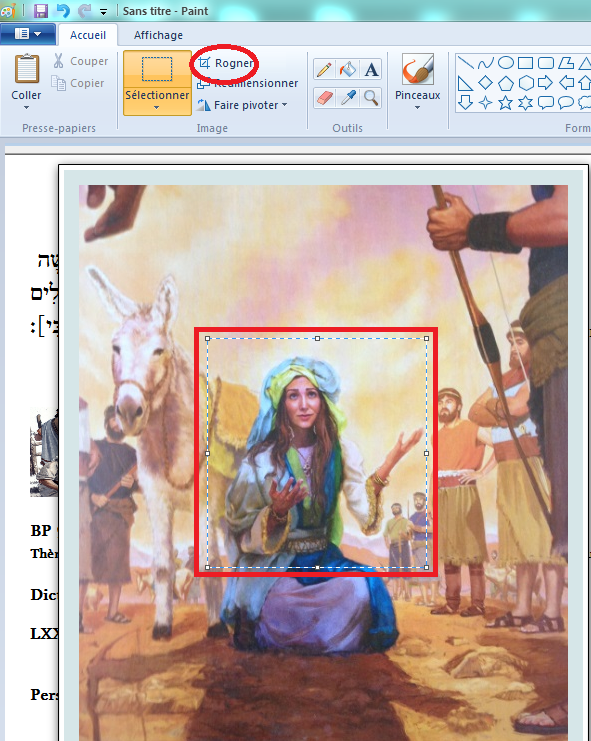This screenshot has height=741, width=591.
Task: Click Rogner to crop selection
Action: 226,63
